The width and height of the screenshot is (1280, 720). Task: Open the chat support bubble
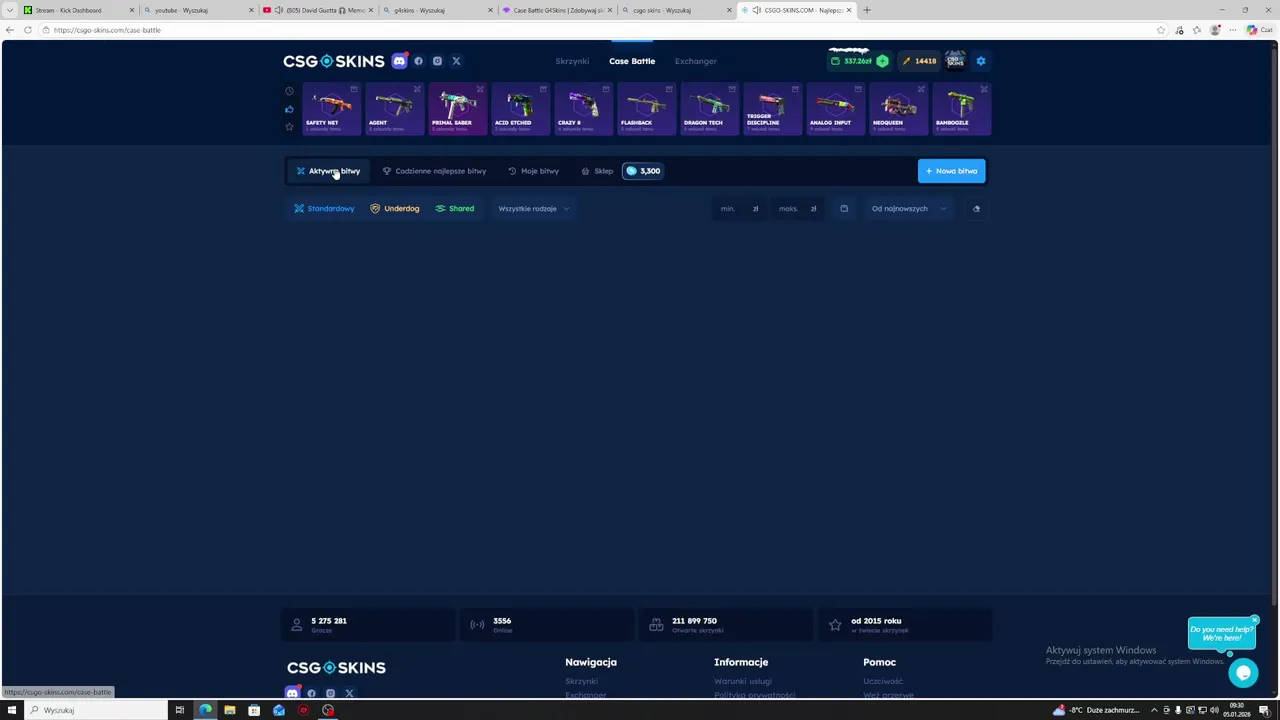coord(1243,673)
